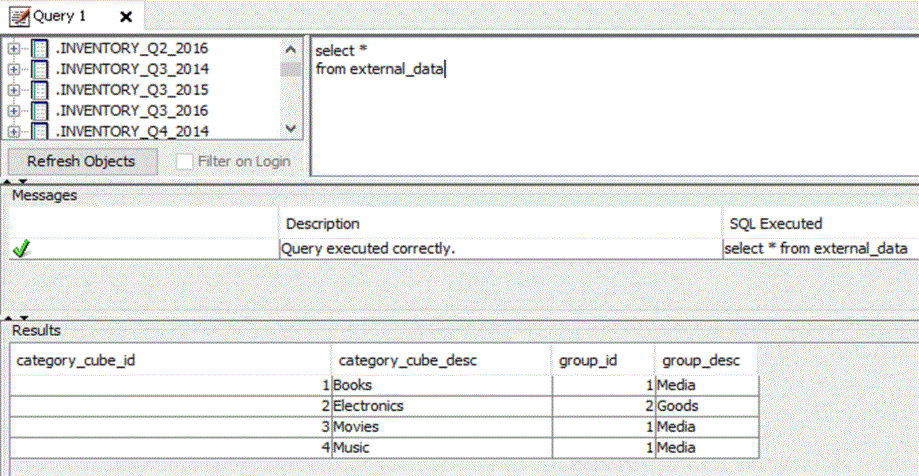Select category_cube_id cell in Books row
The image size is (919, 476).
pos(171,386)
